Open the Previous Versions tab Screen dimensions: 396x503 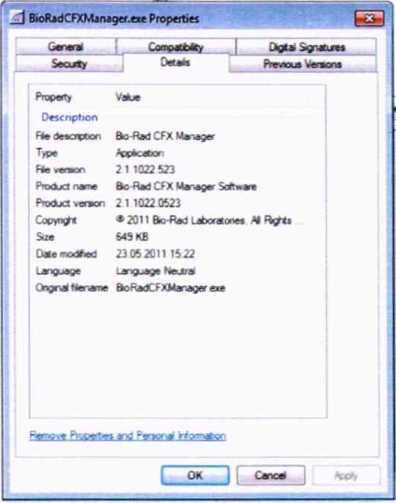point(302,64)
